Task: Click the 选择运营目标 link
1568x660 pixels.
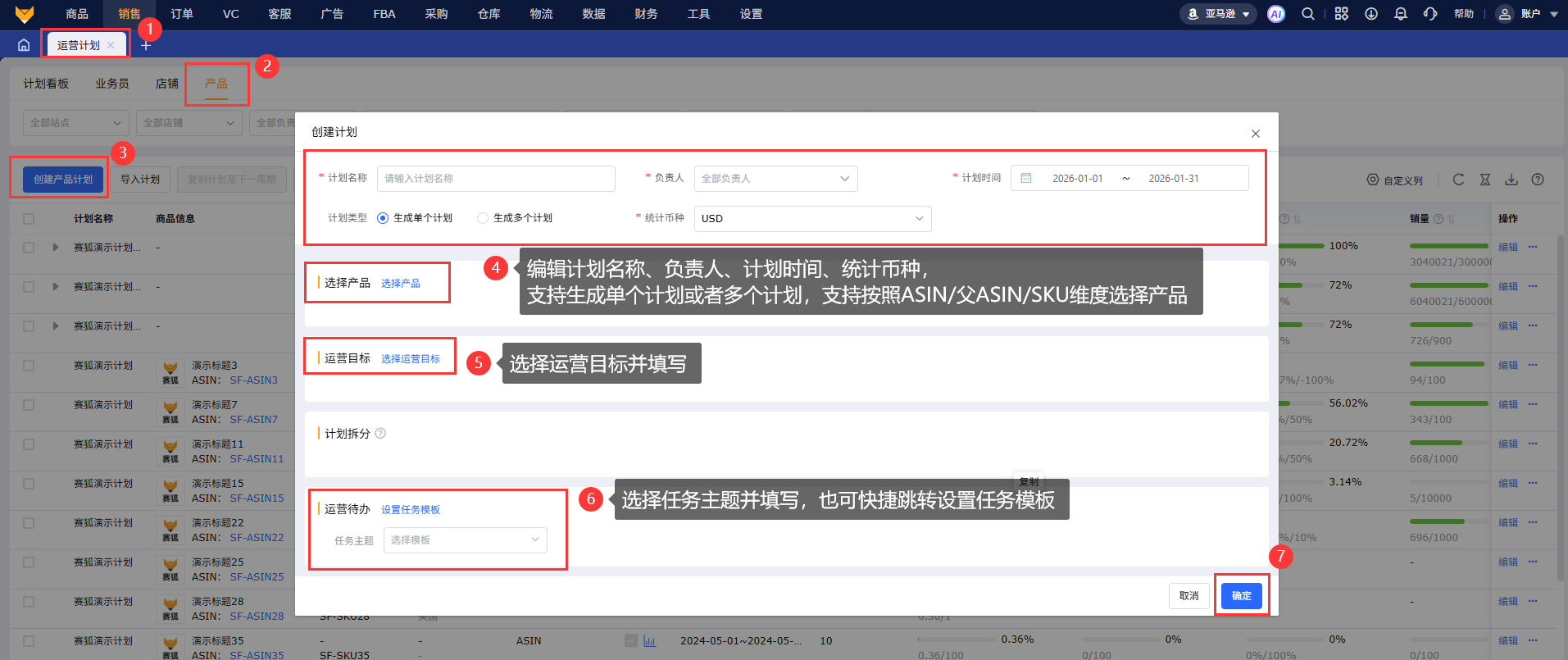Action: (x=411, y=359)
